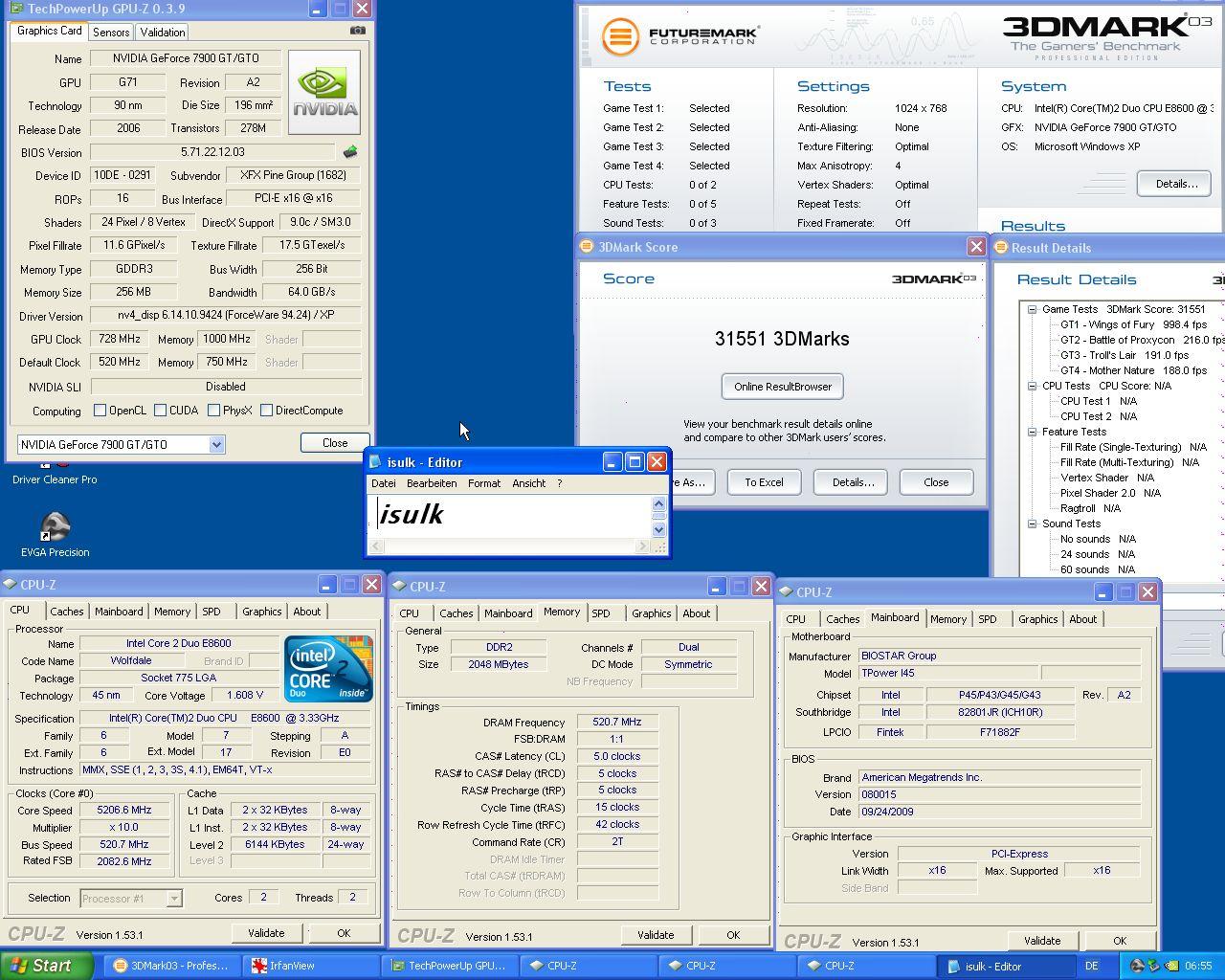Image resolution: width=1225 pixels, height=980 pixels.
Task: Switch to TechPowerUp GPU-Z taskbar item
Action: [450, 966]
